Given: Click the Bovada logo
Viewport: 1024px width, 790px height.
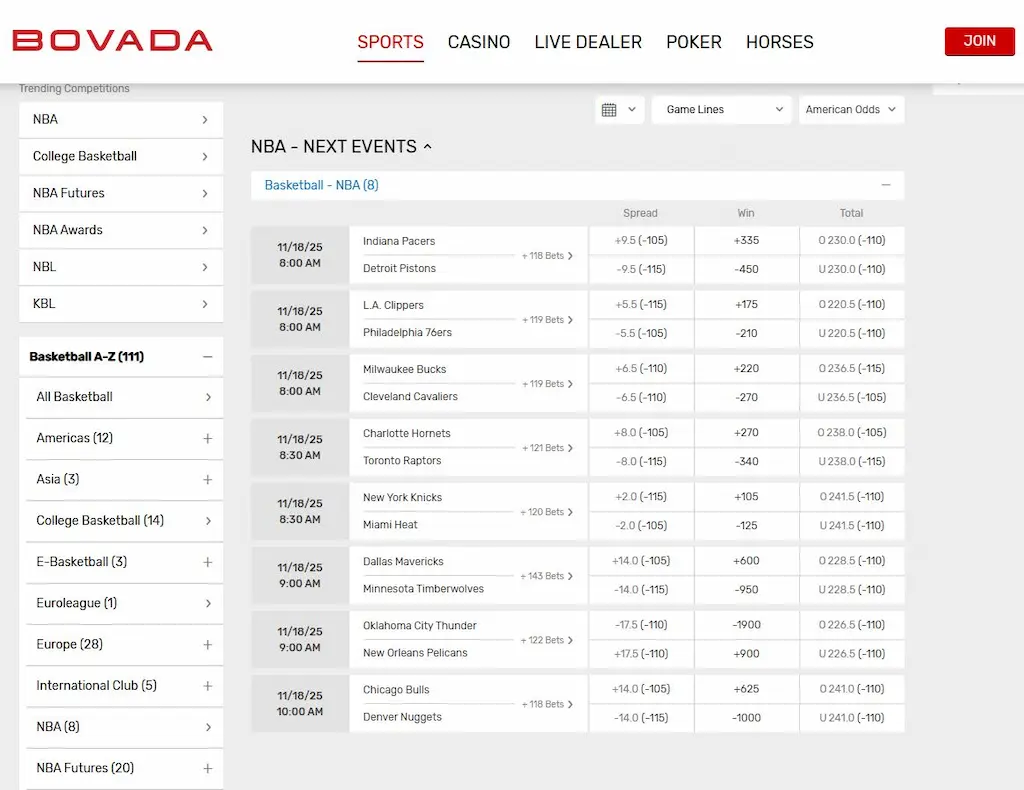Looking at the screenshot, I should coord(112,41).
